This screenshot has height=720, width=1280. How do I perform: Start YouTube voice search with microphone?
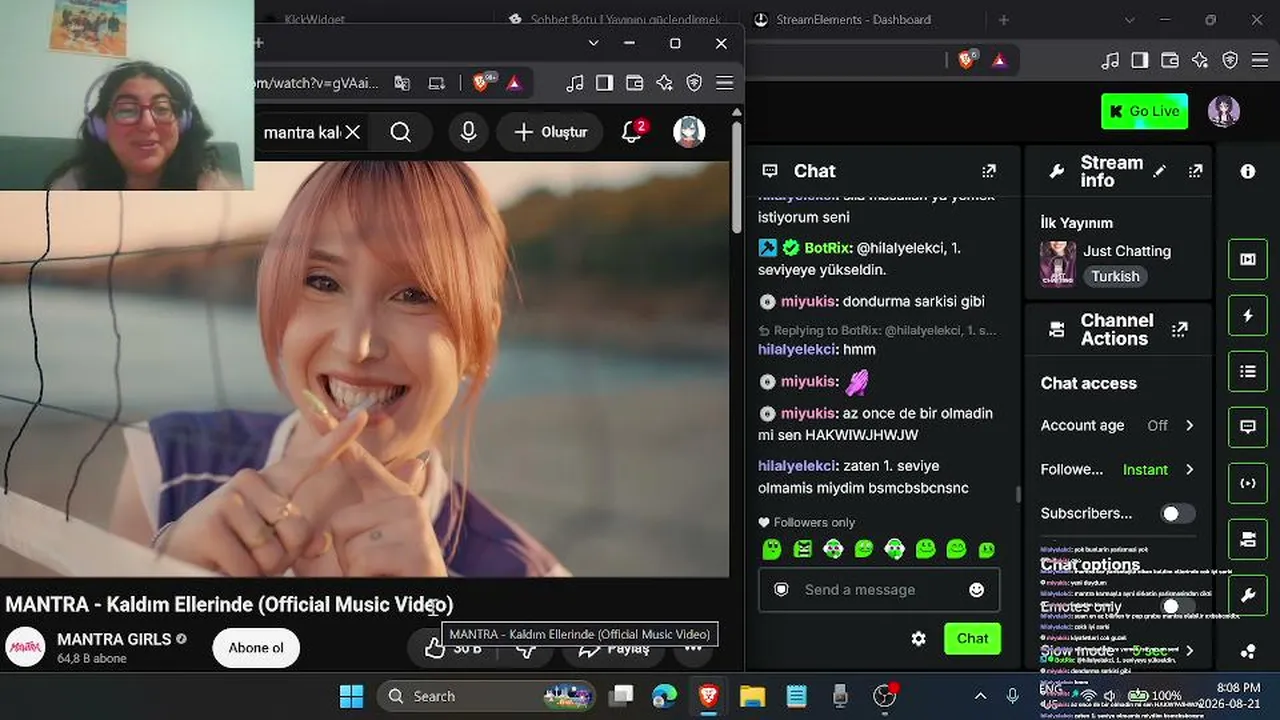(468, 132)
